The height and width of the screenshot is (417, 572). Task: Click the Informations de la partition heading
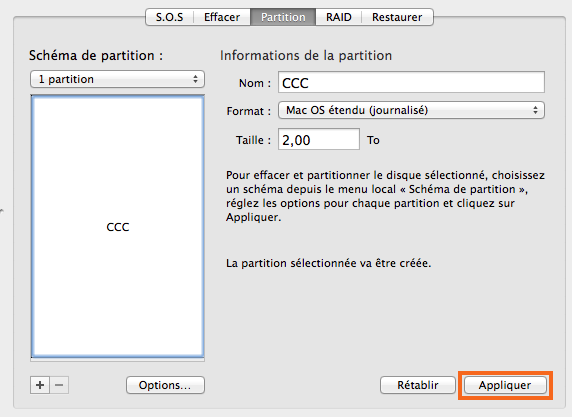click(x=306, y=55)
